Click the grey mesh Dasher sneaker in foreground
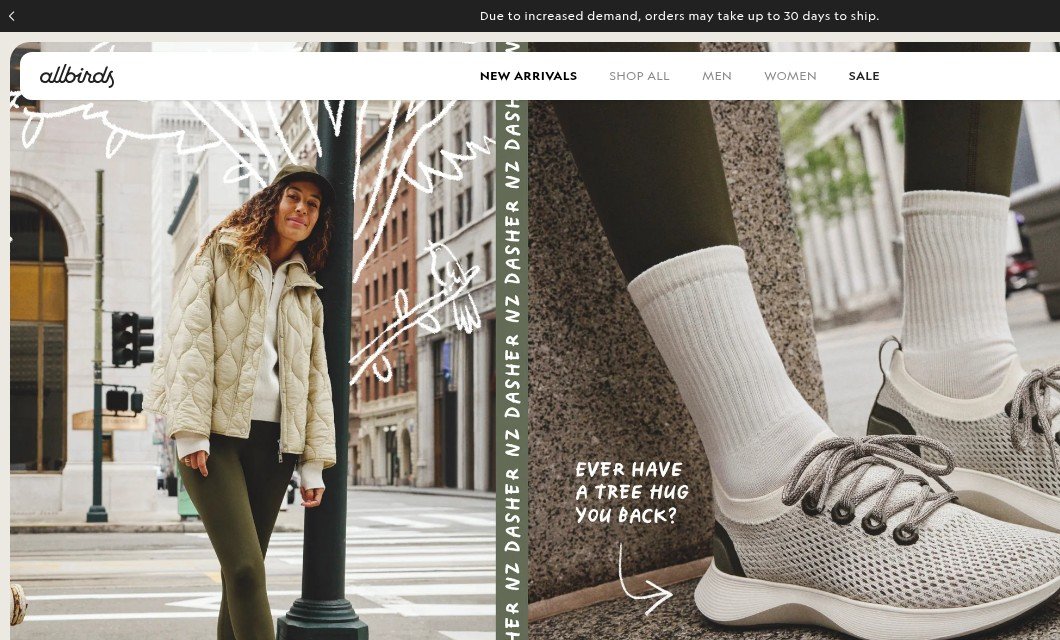Viewport: 1060px width, 640px height. pyautogui.click(x=879, y=534)
